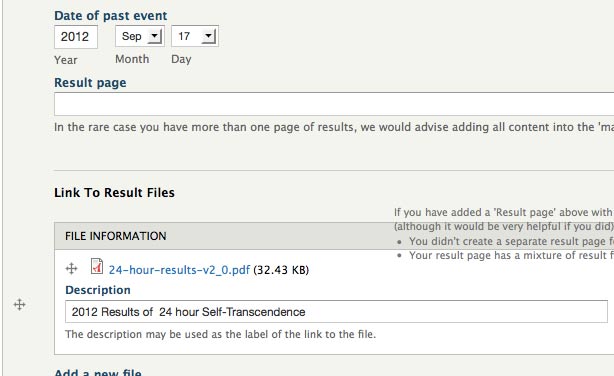Image resolution: width=614 pixels, height=376 pixels.
Task: Click the 'Add a new file' label
Action: (98, 372)
